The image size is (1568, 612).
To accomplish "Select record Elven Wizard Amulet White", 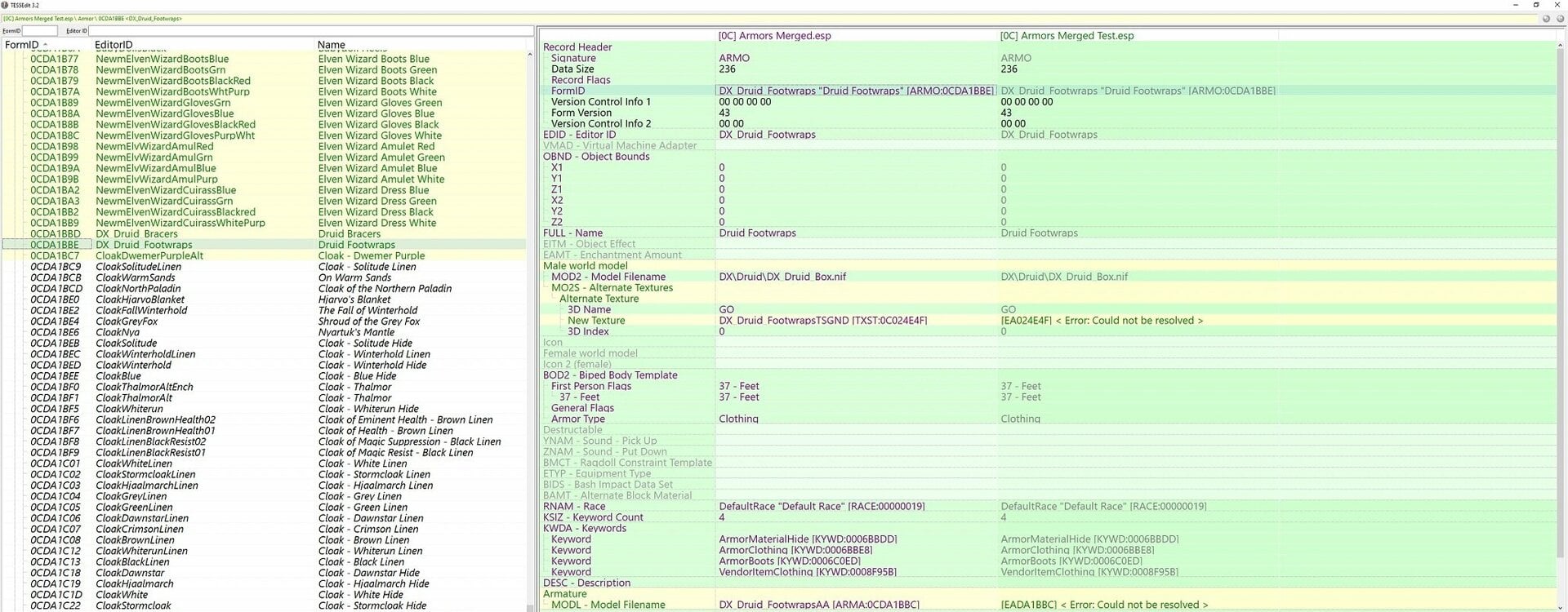I will [381, 179].
